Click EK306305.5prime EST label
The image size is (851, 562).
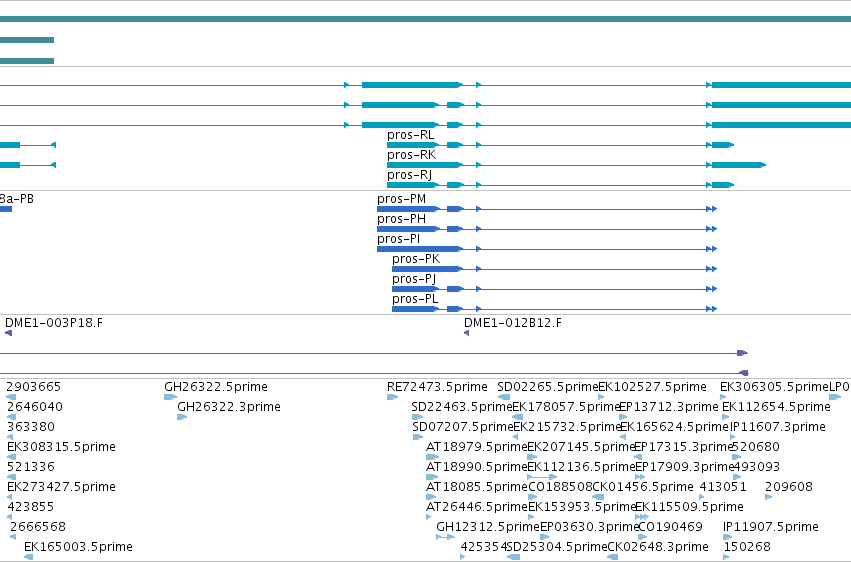774,387
